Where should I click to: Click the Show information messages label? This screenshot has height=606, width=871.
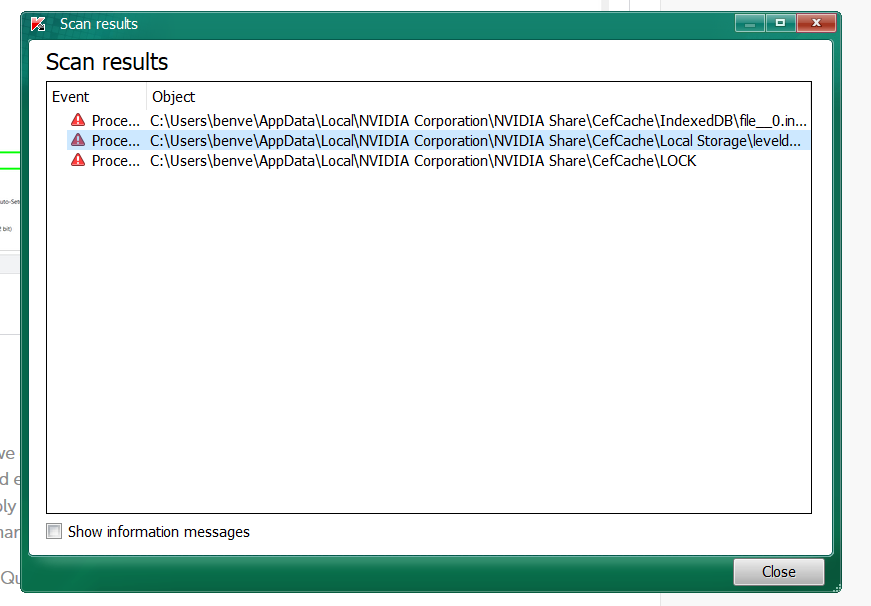coord(159,532)
